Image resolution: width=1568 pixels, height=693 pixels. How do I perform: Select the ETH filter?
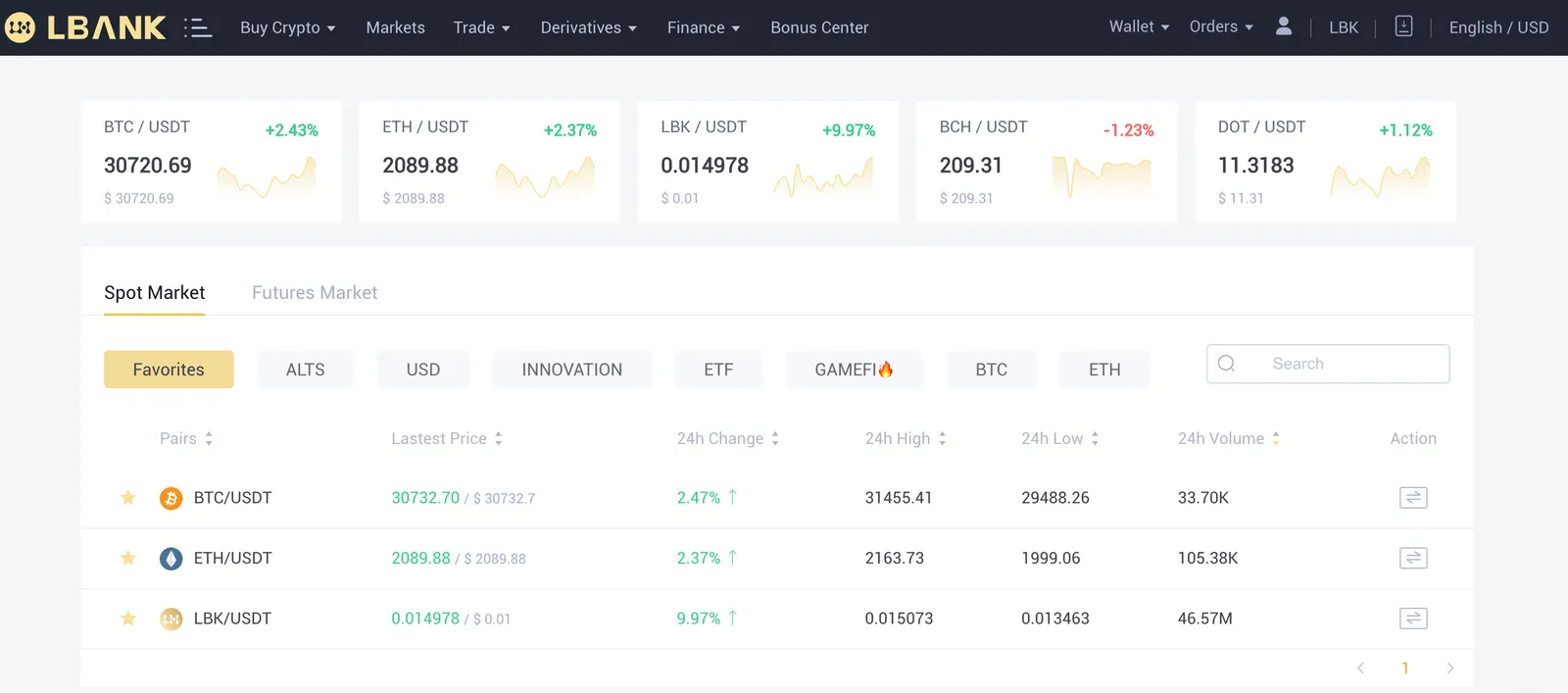coord(1104,370)
